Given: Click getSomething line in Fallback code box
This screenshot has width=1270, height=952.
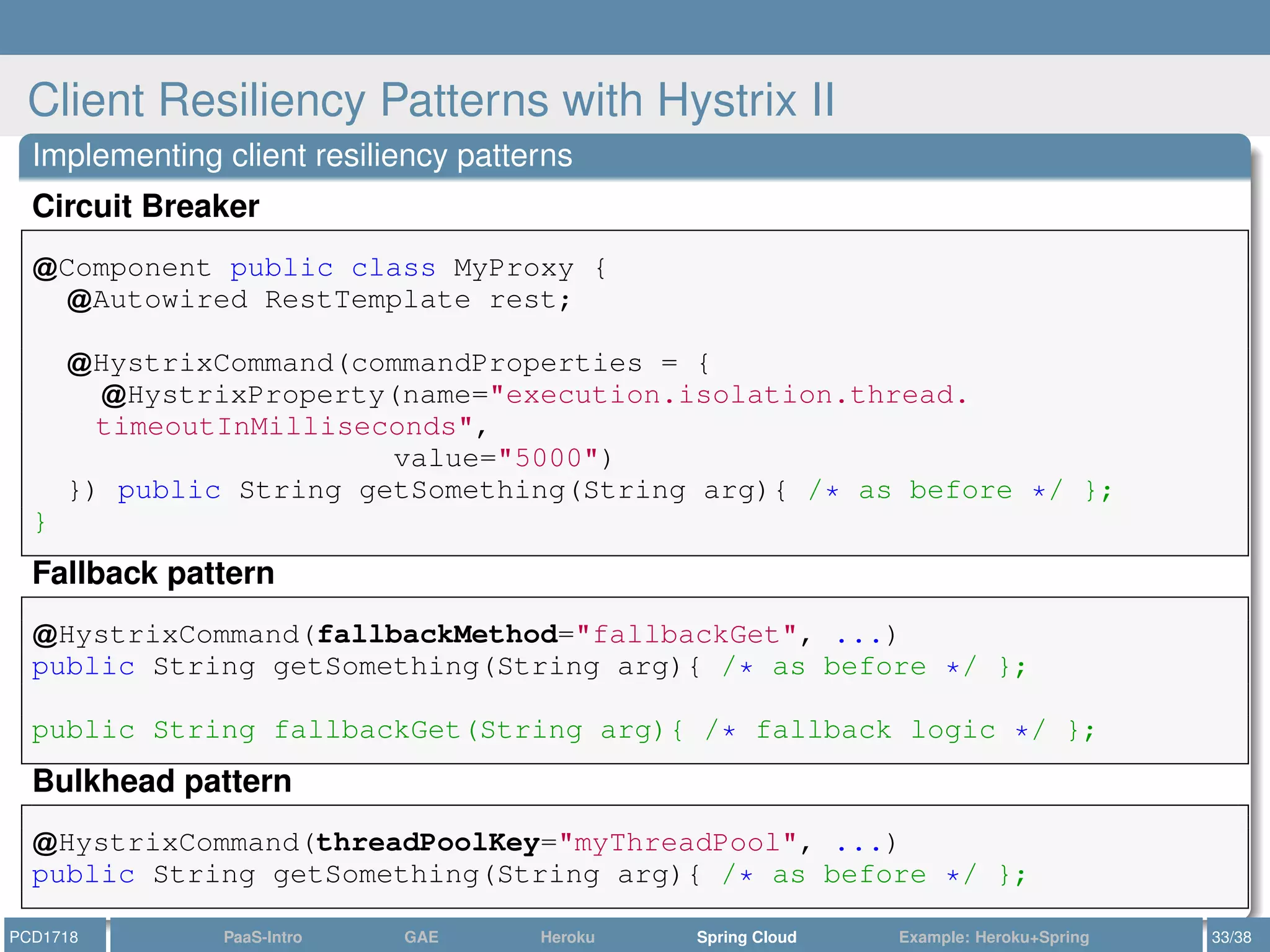Looking at the screenshot, I should 529,667.
